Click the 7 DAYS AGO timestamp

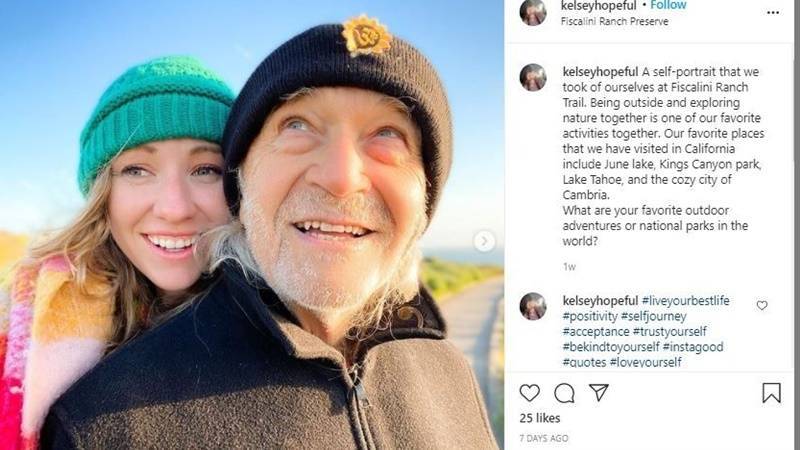pos(545,438)
